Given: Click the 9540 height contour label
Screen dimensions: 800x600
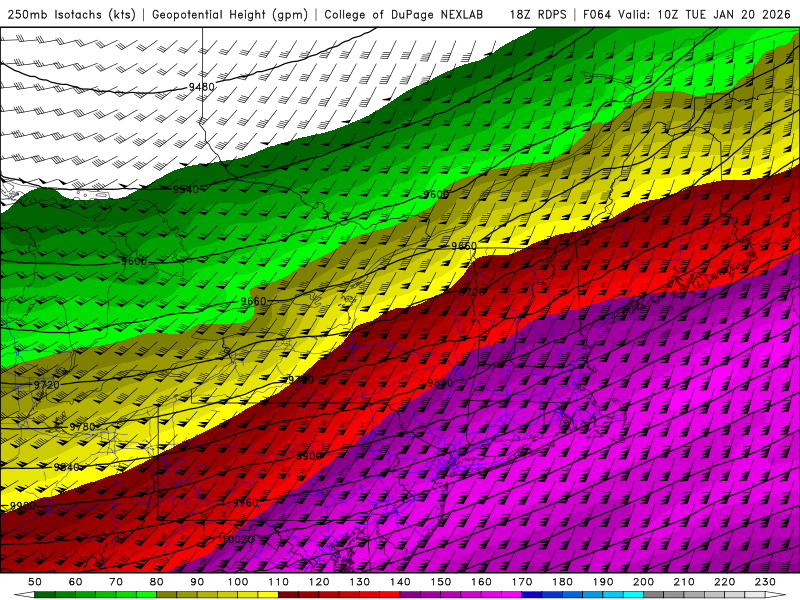Looking at the screenshot, I should 186,189.
